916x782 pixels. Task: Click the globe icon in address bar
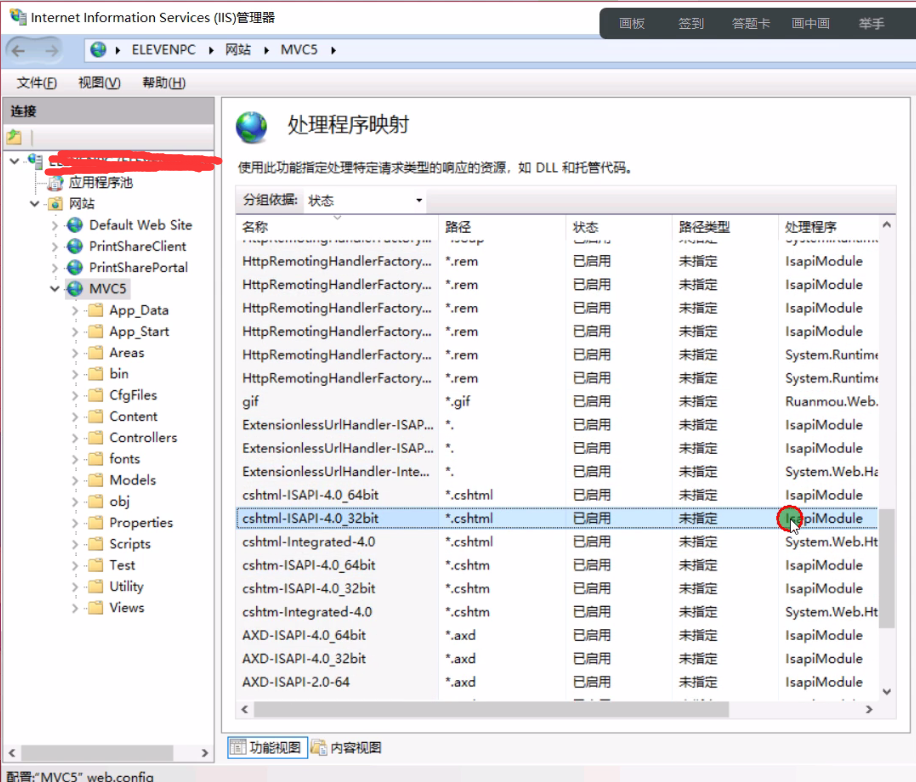tap(98, 50)
